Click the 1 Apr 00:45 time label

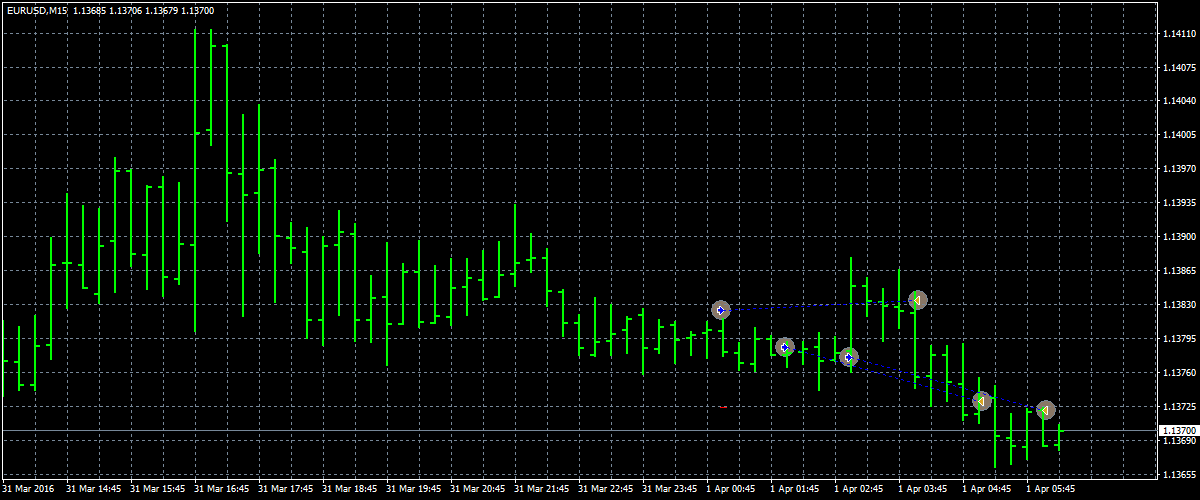pyautogui.click(x=731, y=490)
